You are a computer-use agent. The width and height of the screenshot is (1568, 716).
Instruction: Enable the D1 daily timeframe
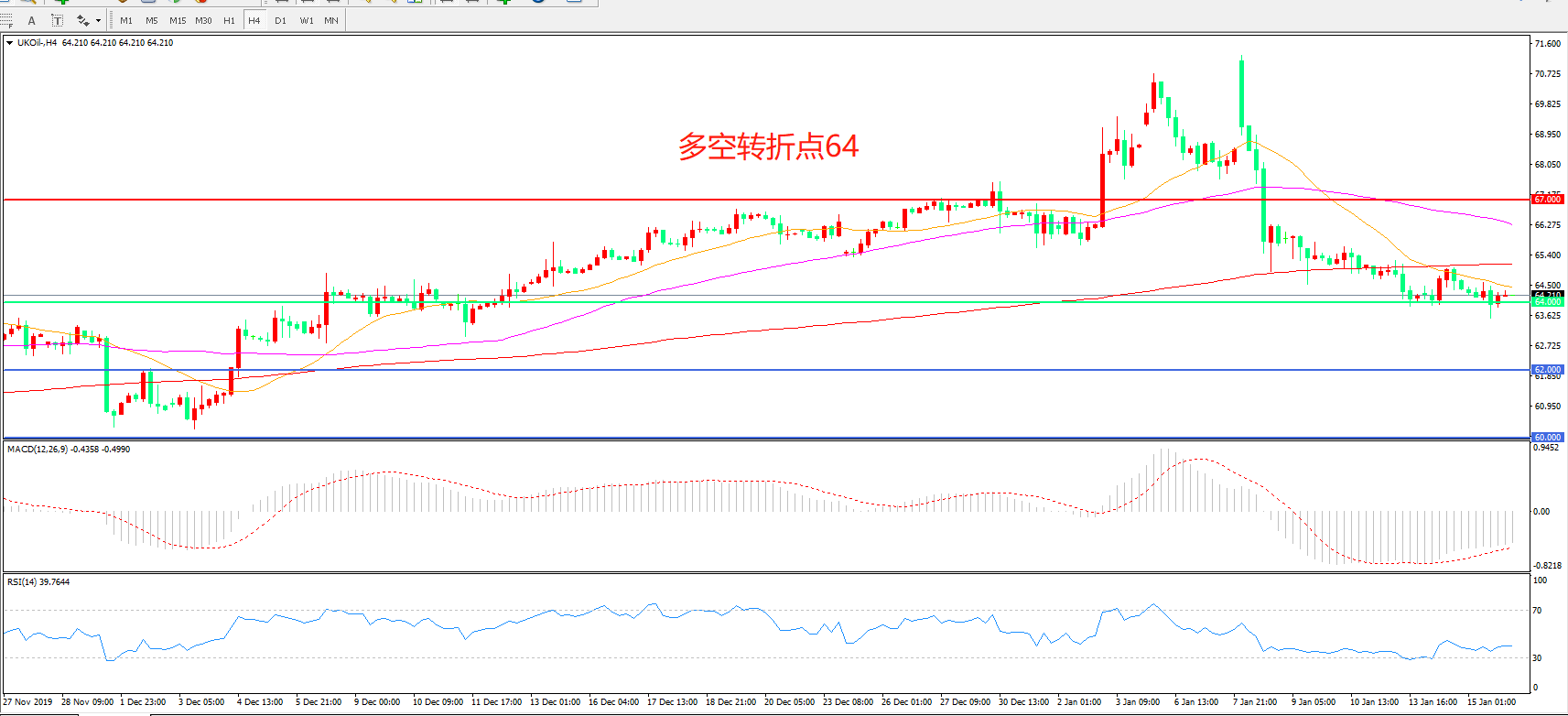tap(280, 20)
